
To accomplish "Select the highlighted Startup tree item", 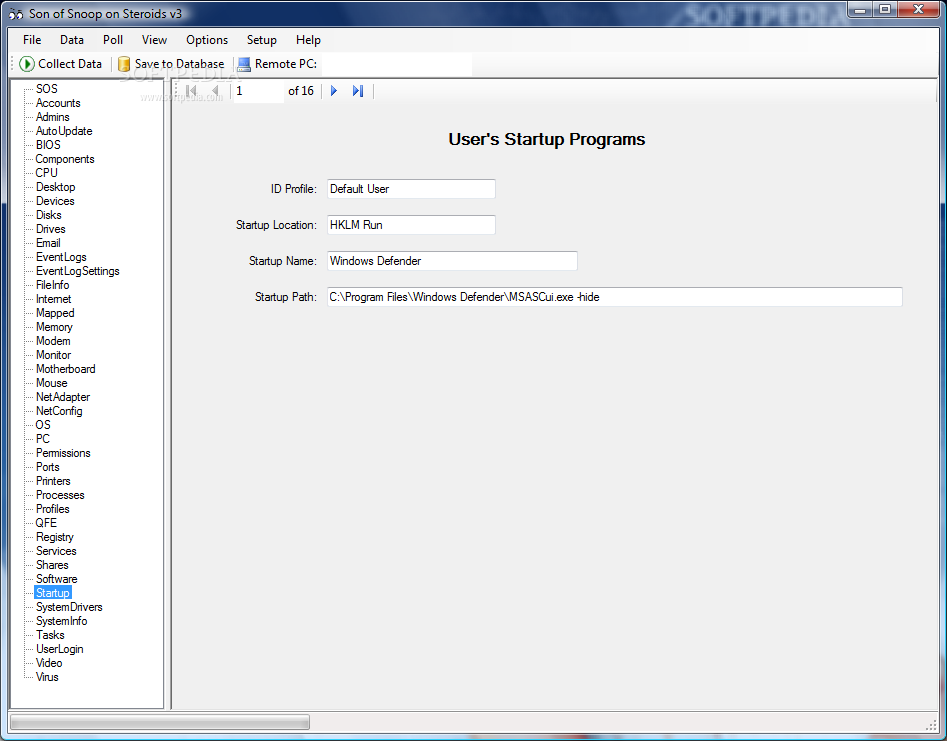I will 53,593.
